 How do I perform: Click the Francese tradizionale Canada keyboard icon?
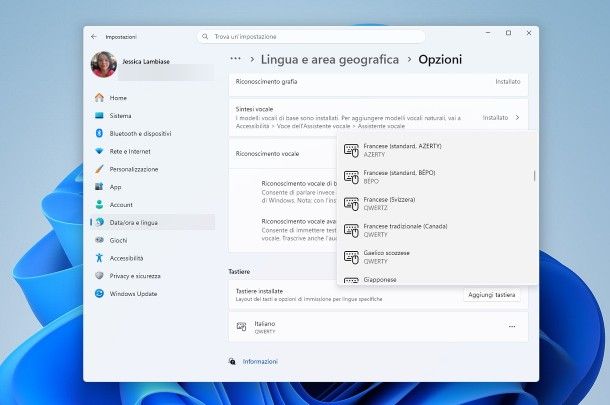(x=351, y=230)
